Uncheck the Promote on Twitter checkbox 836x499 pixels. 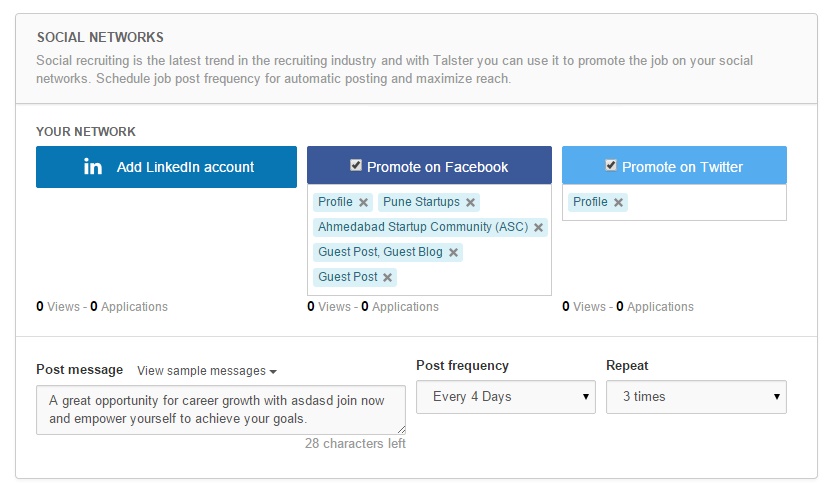pos(612,166)
